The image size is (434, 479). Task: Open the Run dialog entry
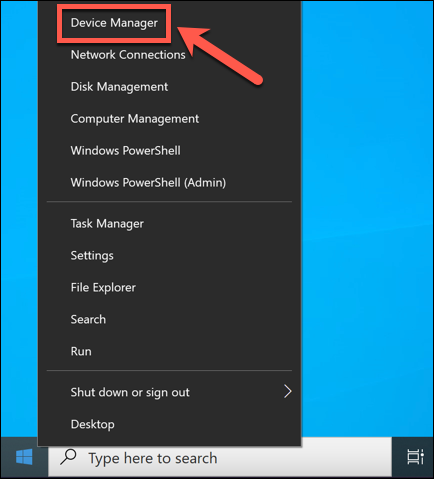(81, 351)
